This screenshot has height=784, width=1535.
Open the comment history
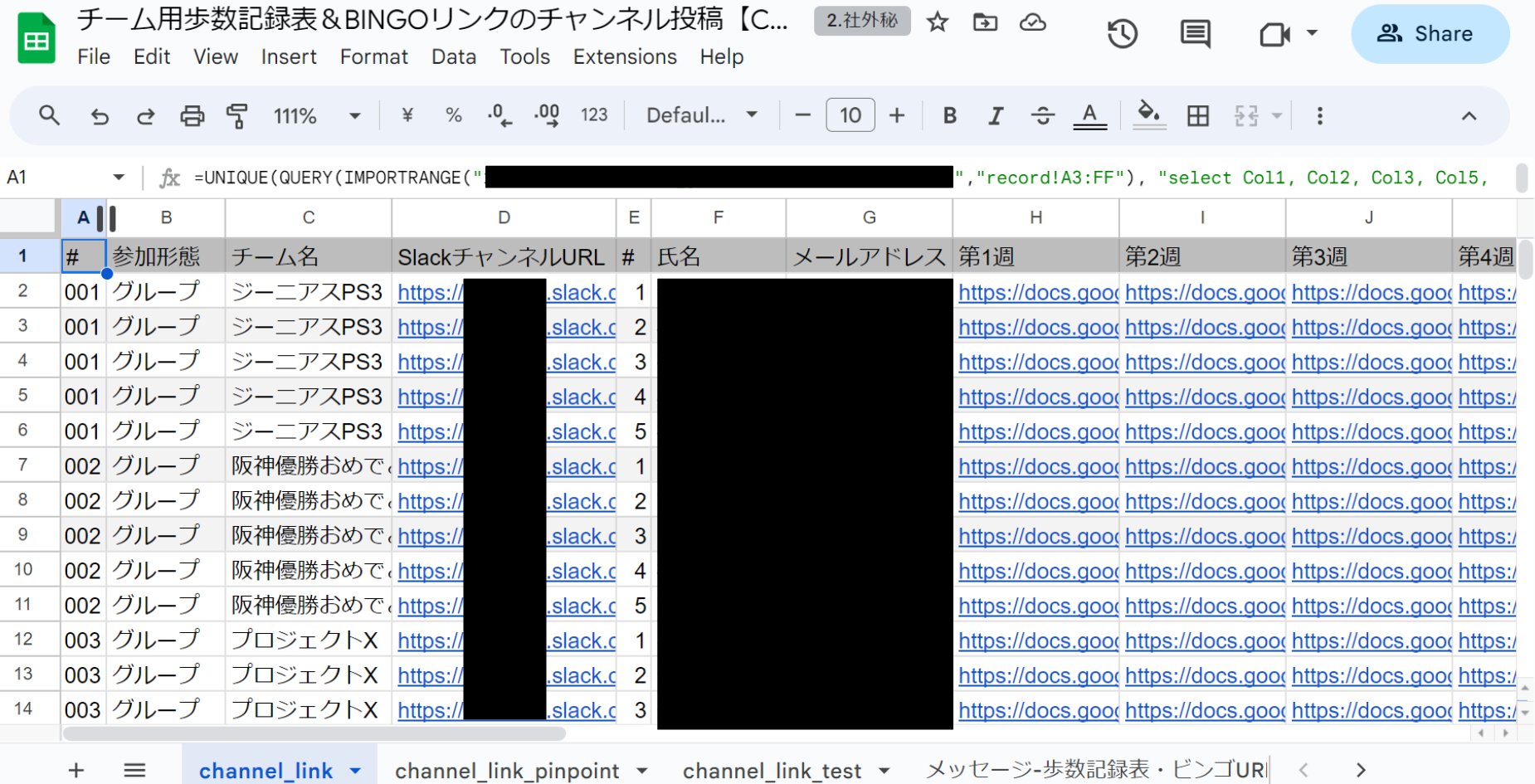pyautogui.click(x=1194, y=33)
